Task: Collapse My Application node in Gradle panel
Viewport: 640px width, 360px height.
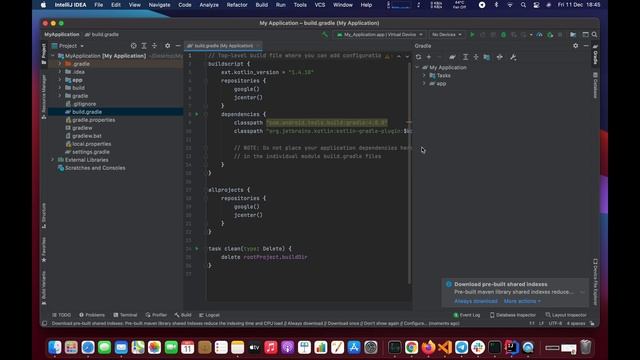Action: point(418,67)
